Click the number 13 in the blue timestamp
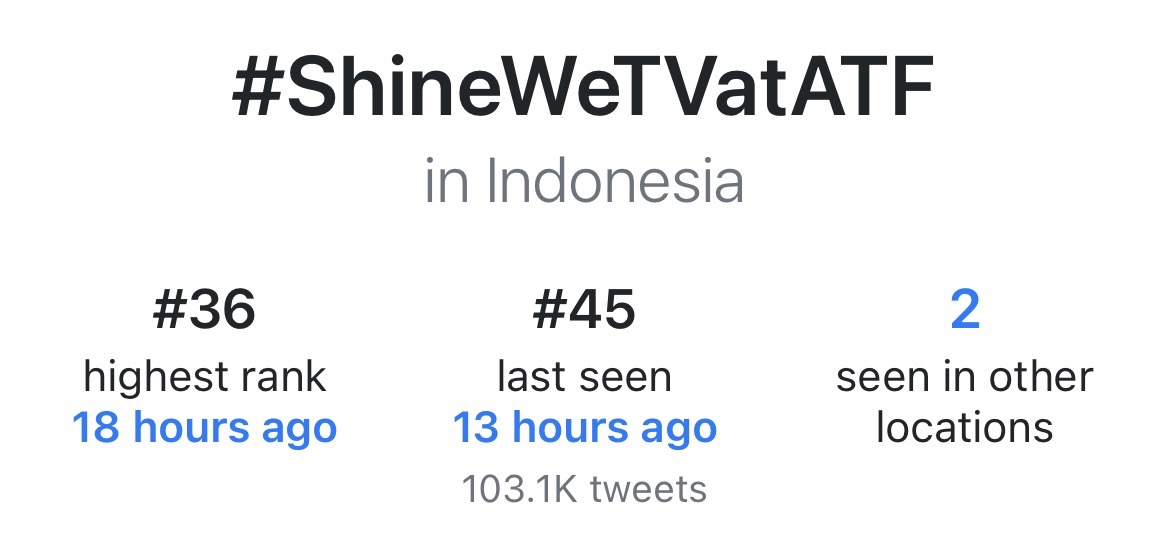1170x539 pixels. (478, 428)
